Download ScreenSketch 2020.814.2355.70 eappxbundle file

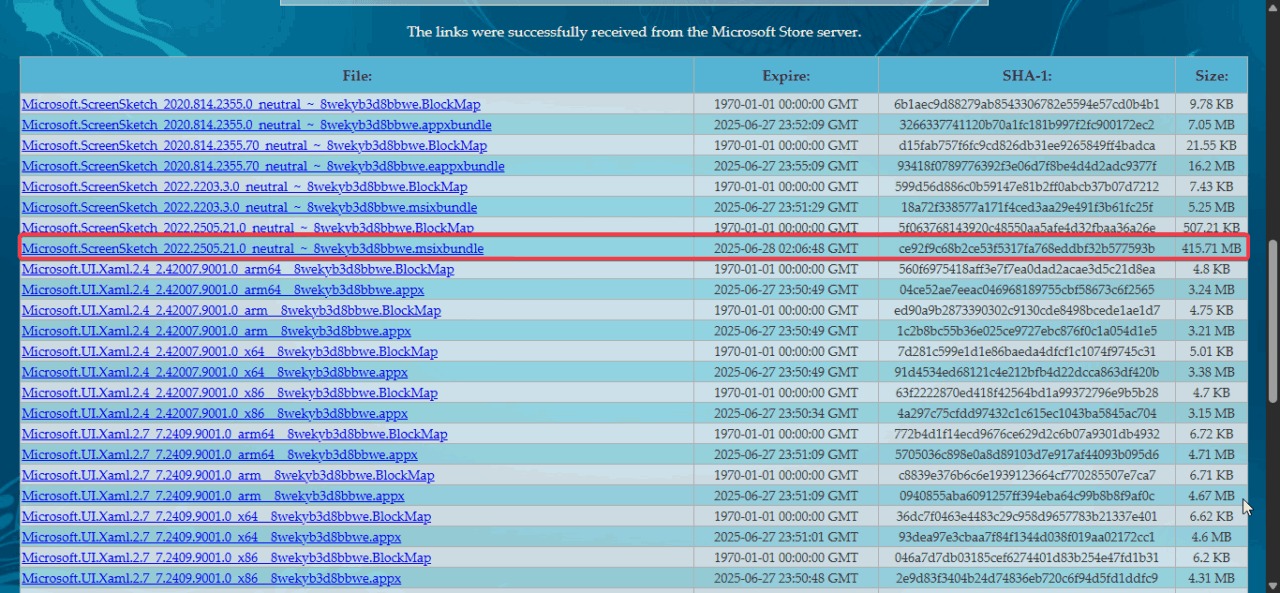point(263,166)
